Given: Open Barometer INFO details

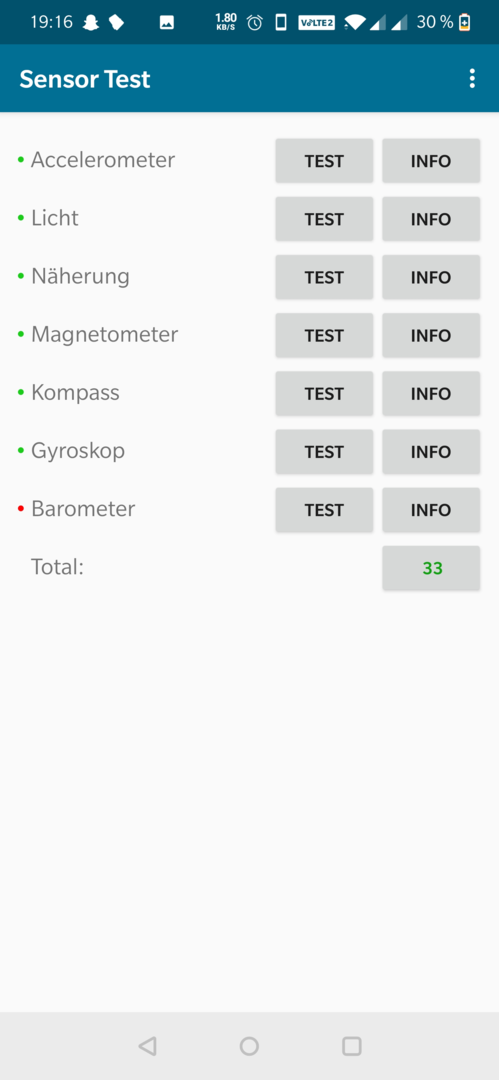Looking at the screenshot, I should point(431,510).
